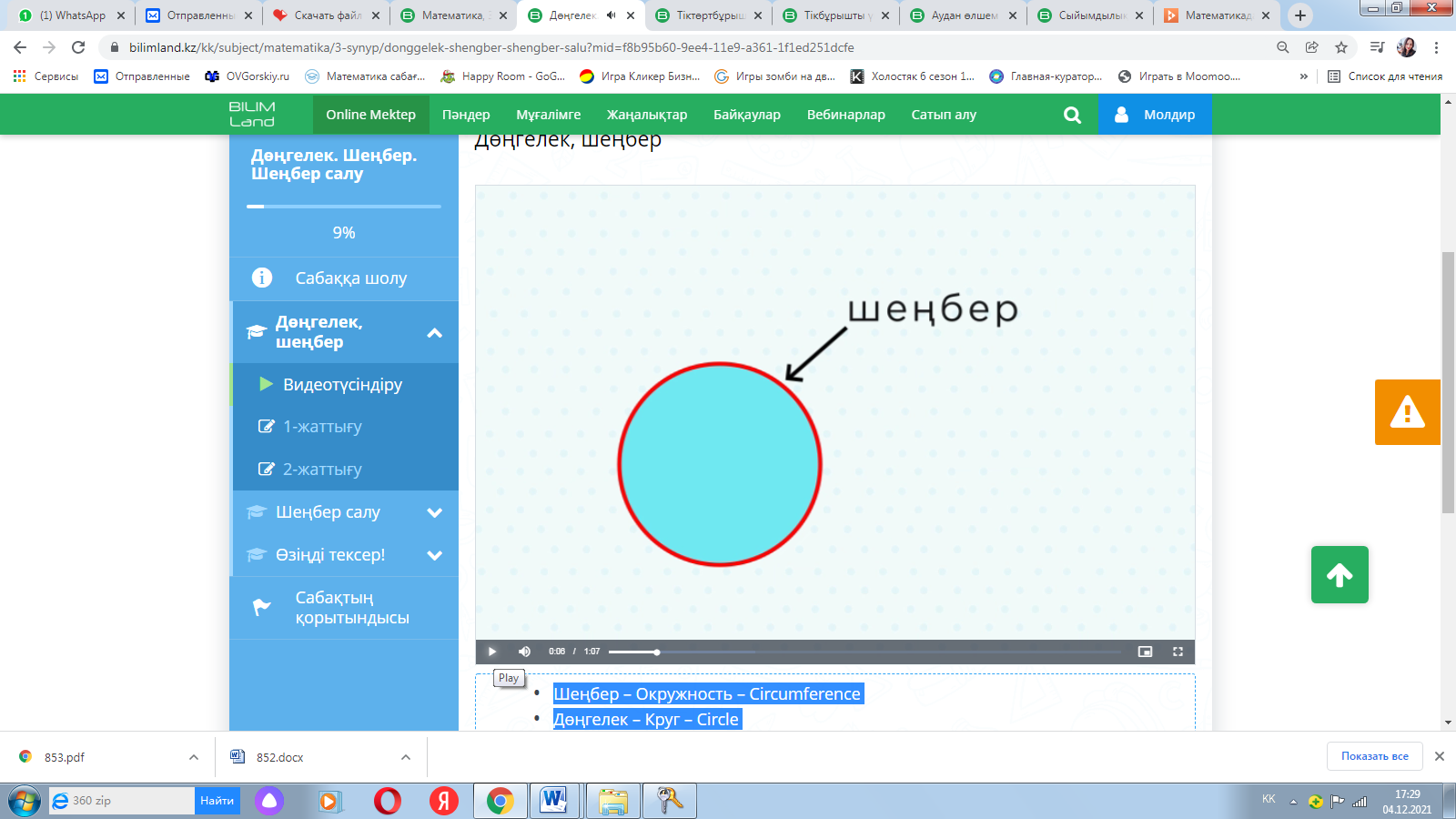The width and height of the screenshot is (1456, 819).
Task: Play the lesson video
Action: point(492,652)
